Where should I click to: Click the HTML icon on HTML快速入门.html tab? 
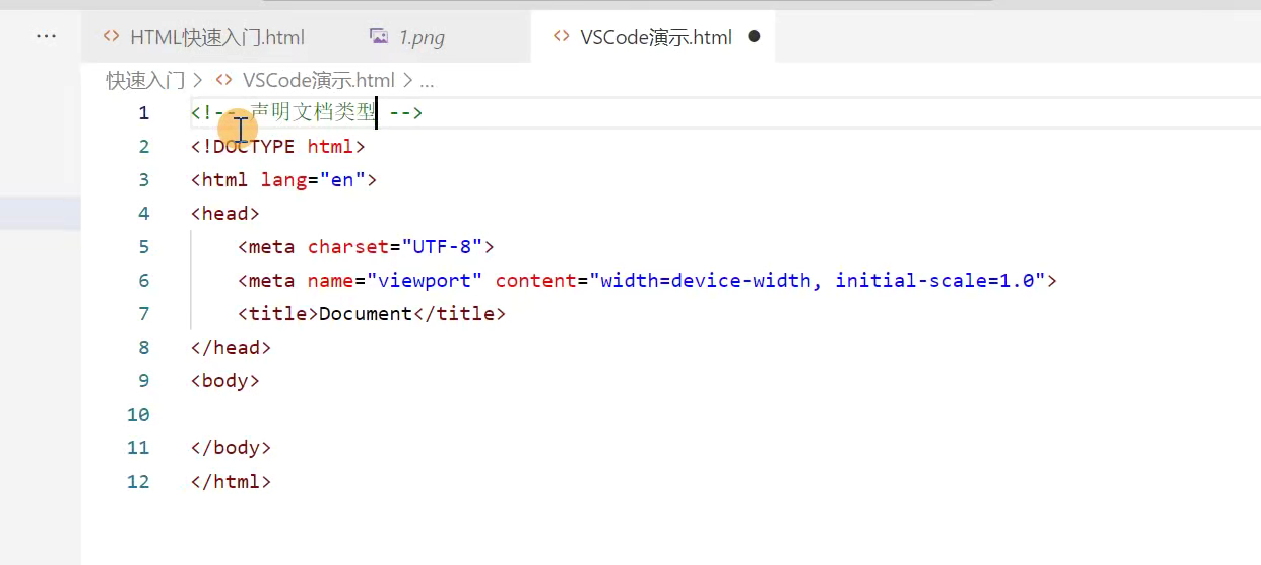[x=112, y=37]
